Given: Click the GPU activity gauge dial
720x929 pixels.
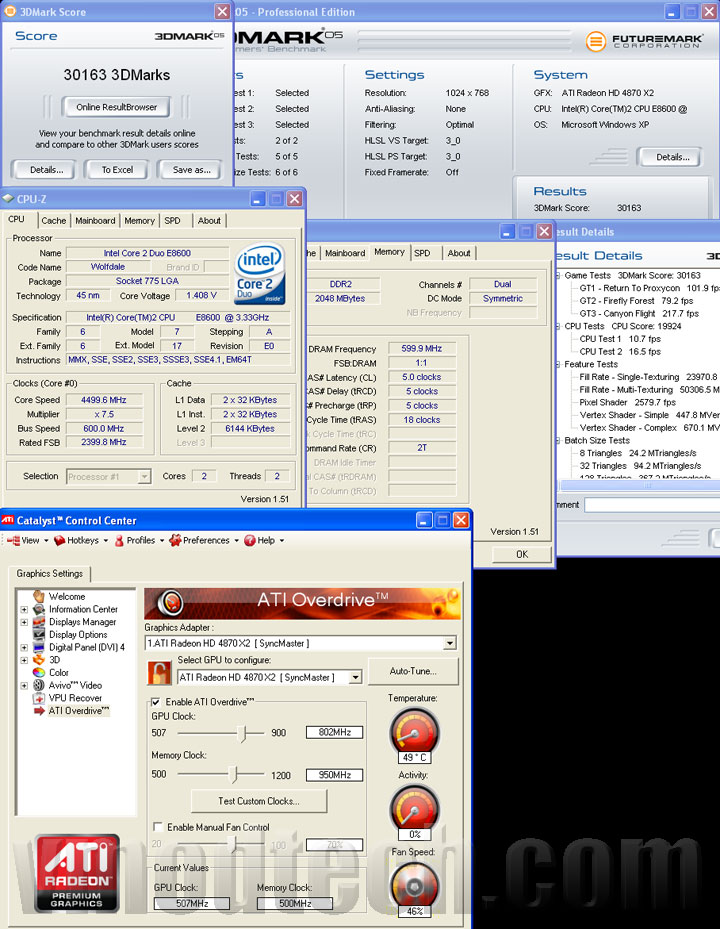Looking at the screenshot, I should 414,808.
